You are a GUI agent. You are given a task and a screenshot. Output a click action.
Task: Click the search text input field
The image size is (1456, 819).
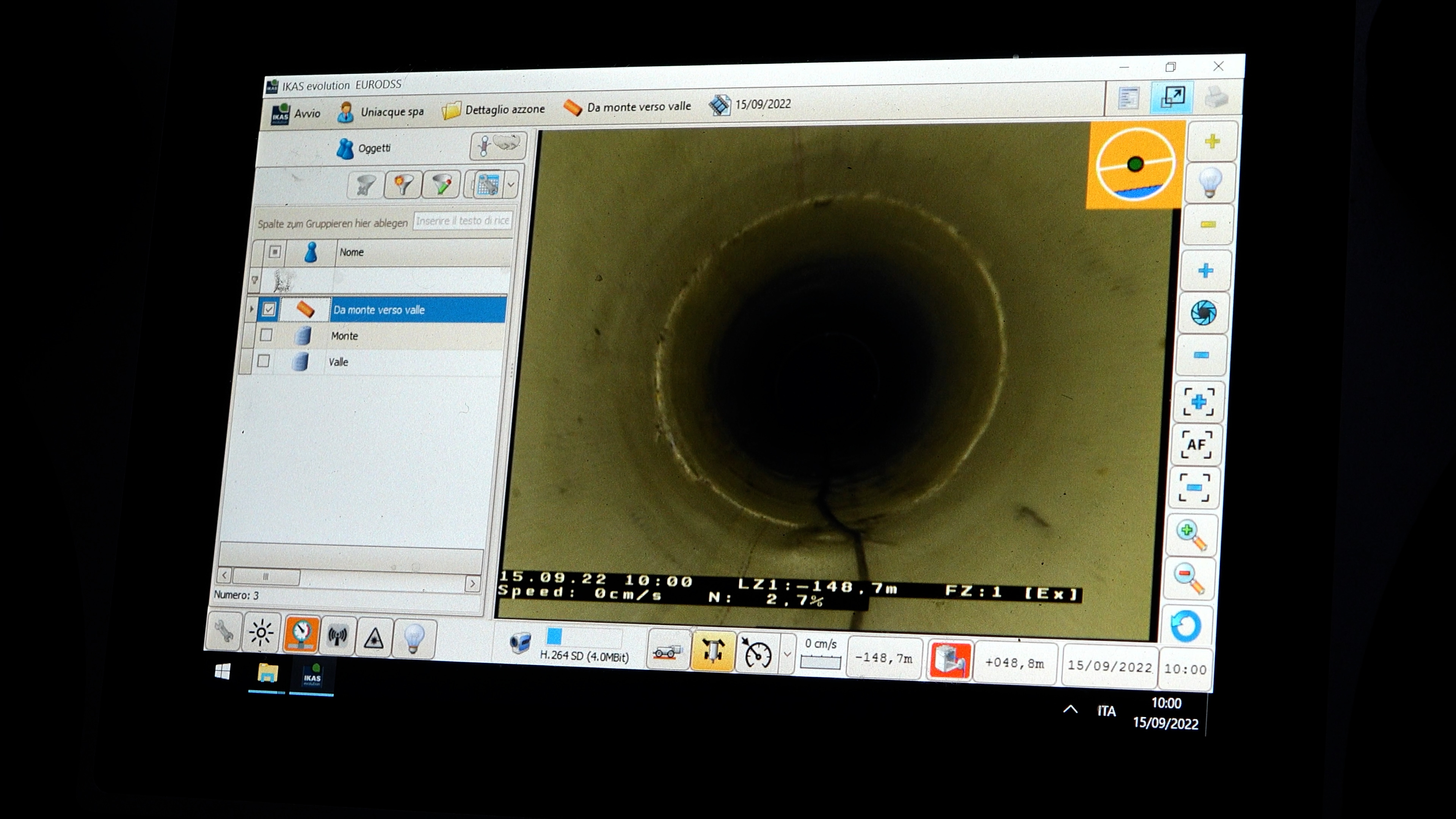pyautogui.click(x=462, y=221)
